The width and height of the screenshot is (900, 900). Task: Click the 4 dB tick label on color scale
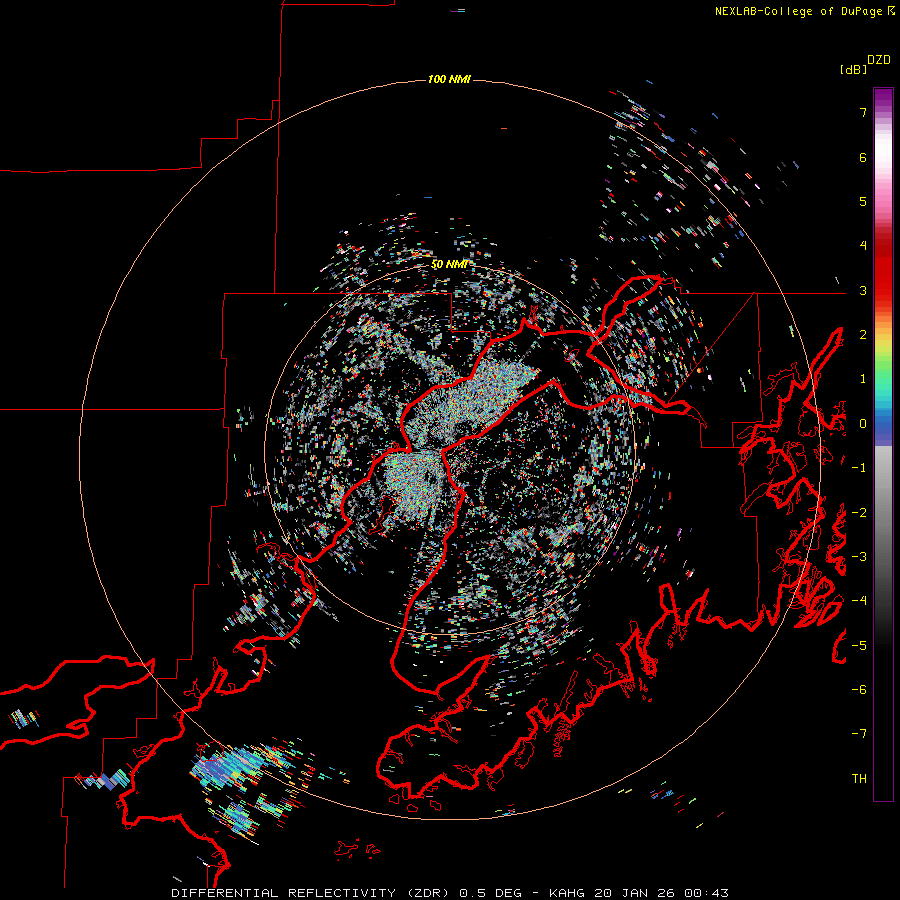863,246
